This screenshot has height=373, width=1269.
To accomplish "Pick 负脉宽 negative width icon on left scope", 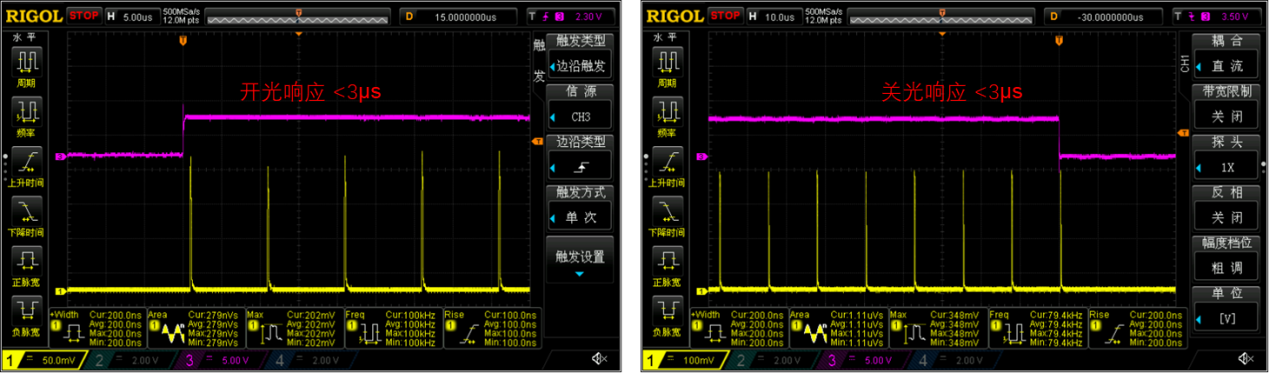I will click(25, 316).
